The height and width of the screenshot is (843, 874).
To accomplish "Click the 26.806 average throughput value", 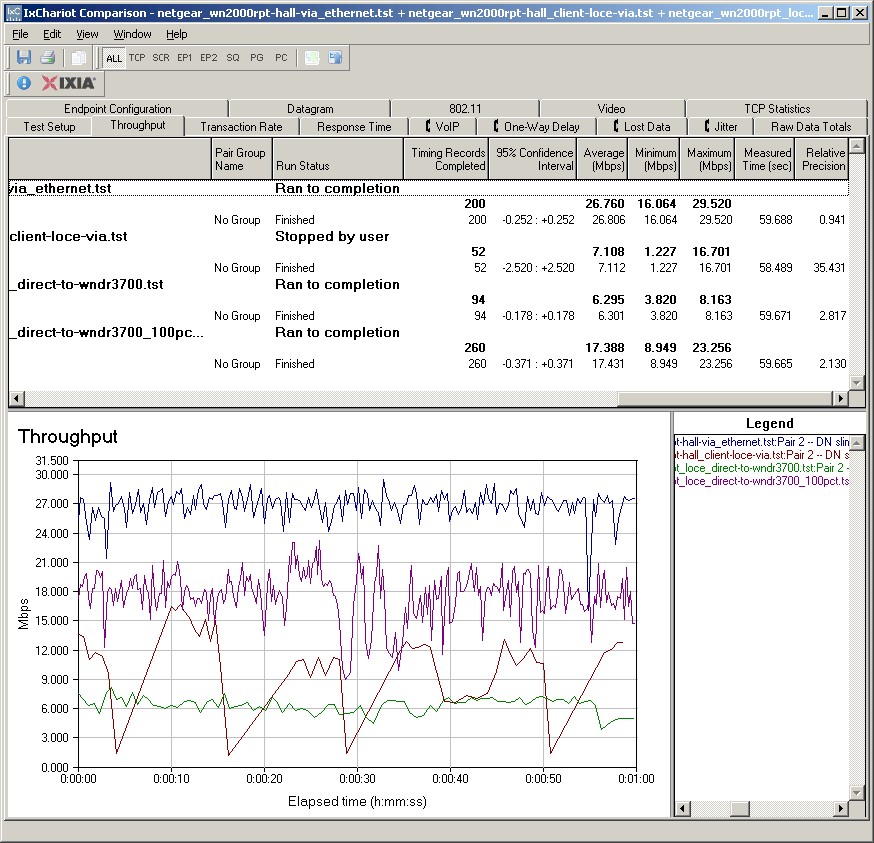I will 608,220.
